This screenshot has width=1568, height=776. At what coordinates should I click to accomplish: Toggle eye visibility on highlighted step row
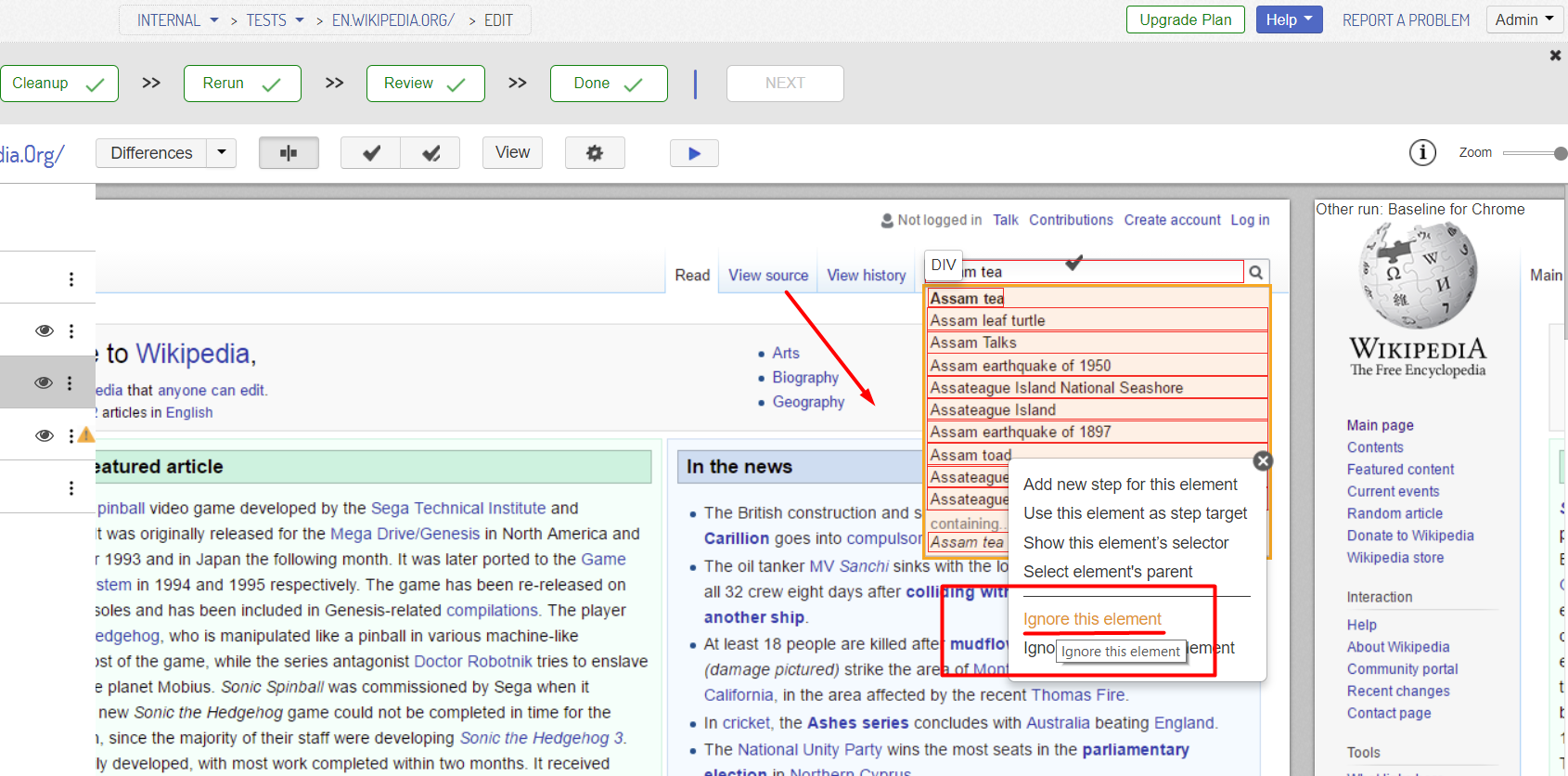pos(43,382)
